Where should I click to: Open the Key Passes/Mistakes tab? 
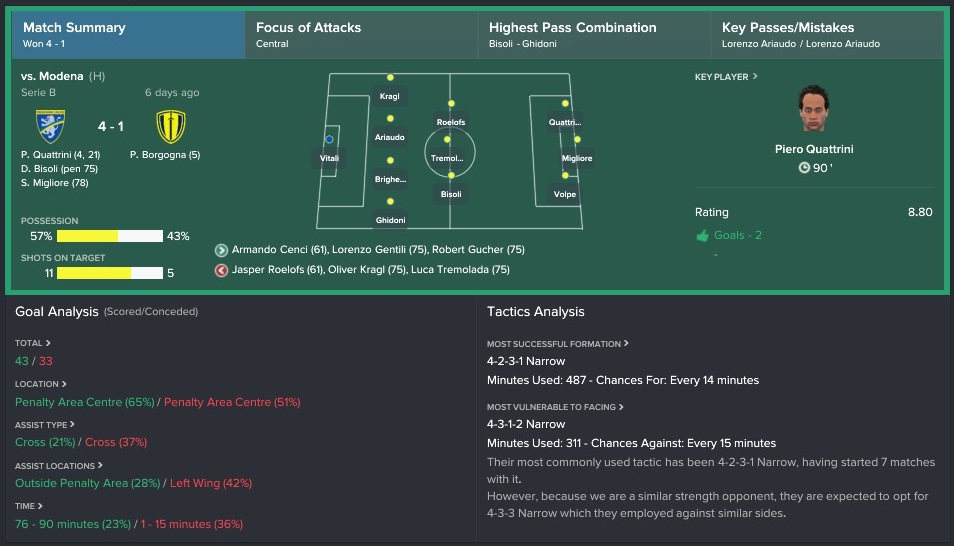pyautogui.click(x=827, y=34)
